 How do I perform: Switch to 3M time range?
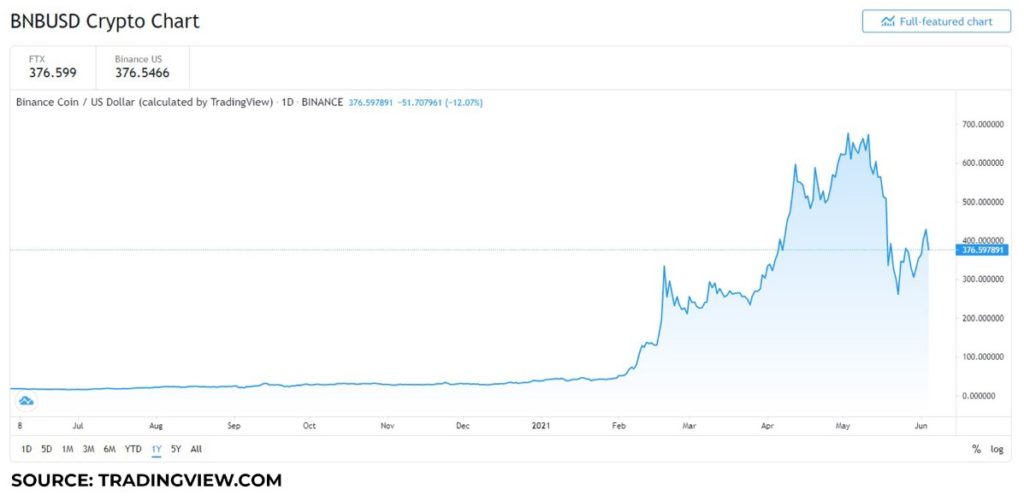[88, 449]
